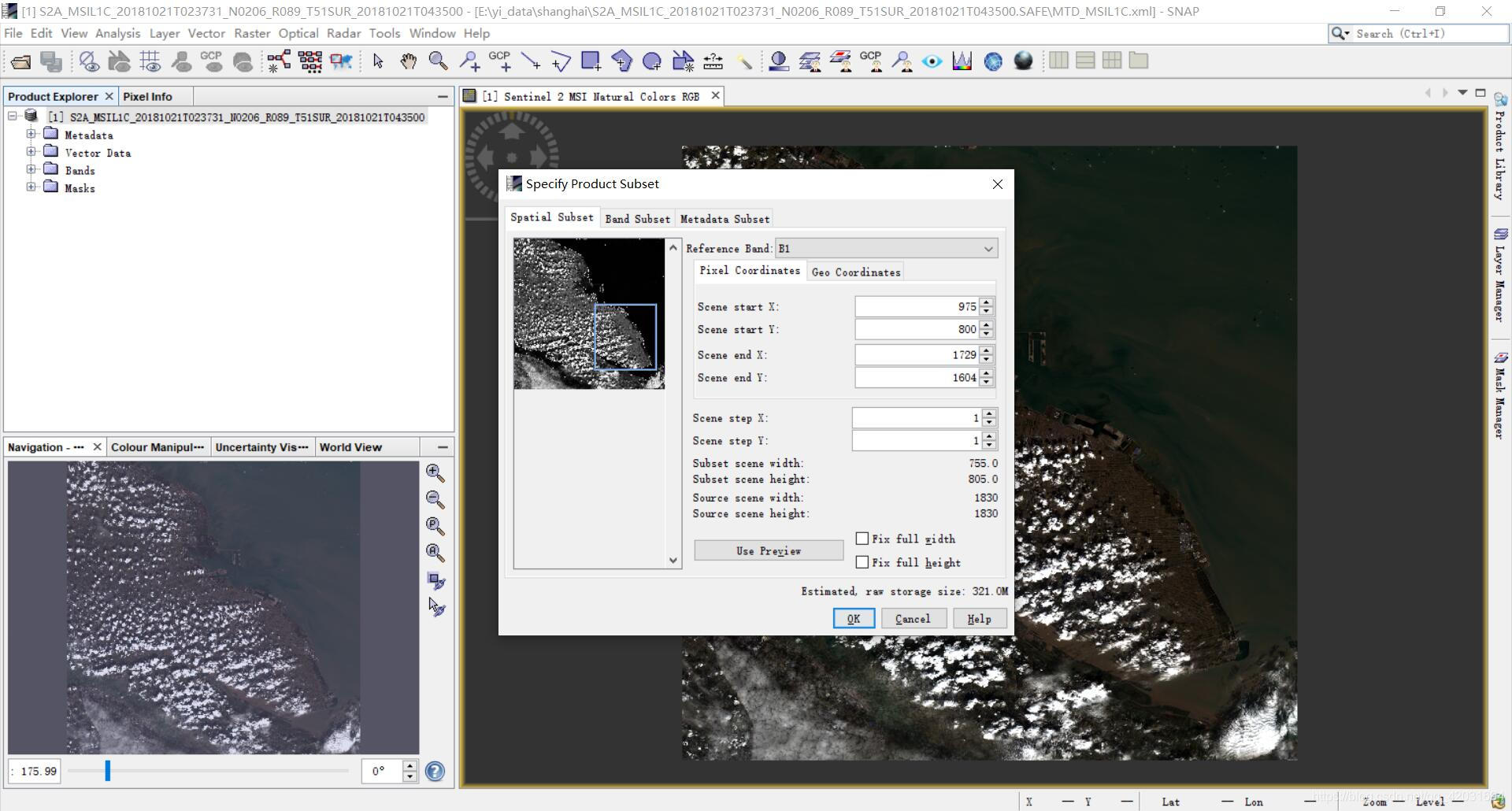This screenshot has width=1512, height=811.
Task: Open the 3D World View sphere icon
Action: coord(1023,61)
